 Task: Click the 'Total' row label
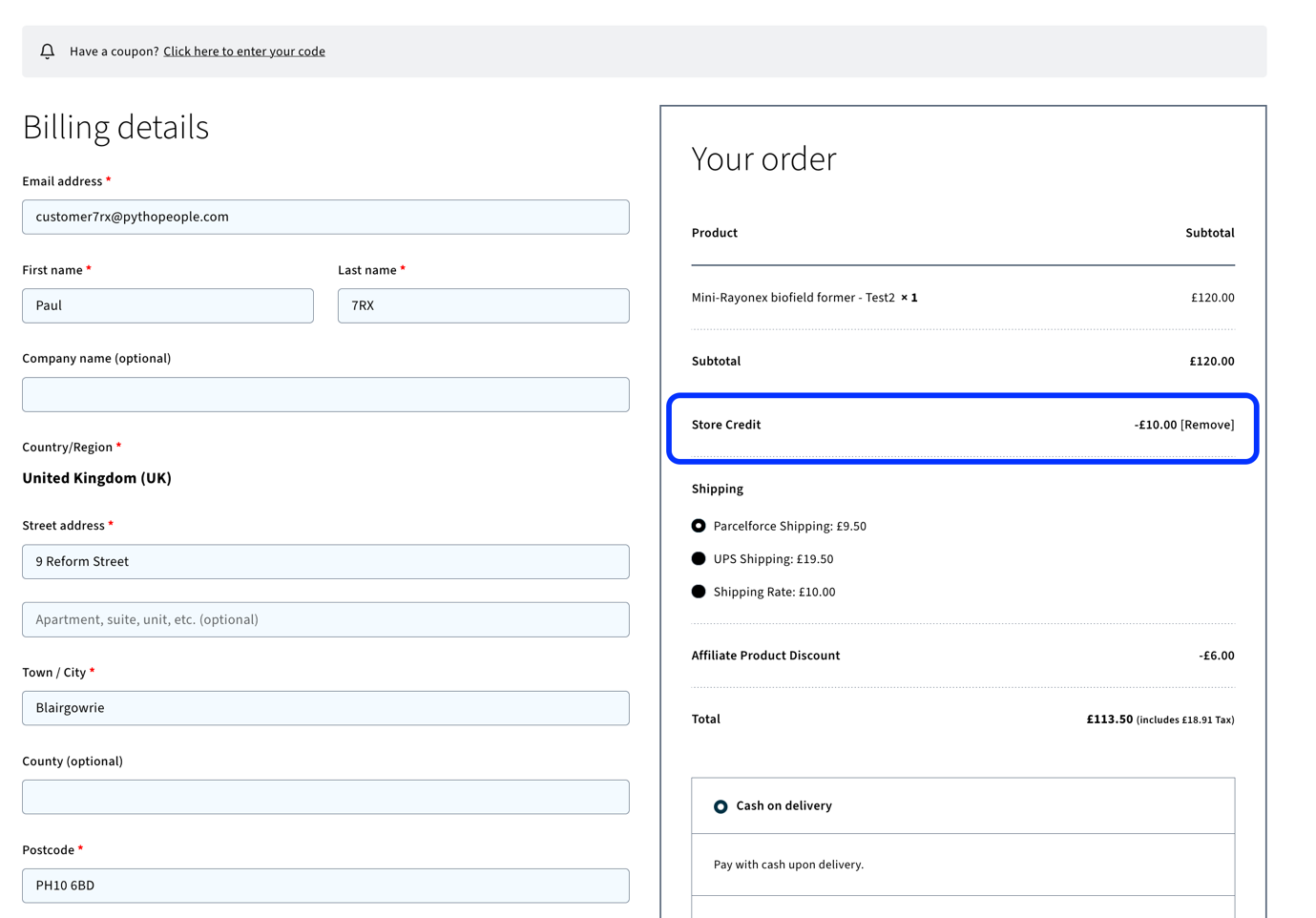click(705, 720)
